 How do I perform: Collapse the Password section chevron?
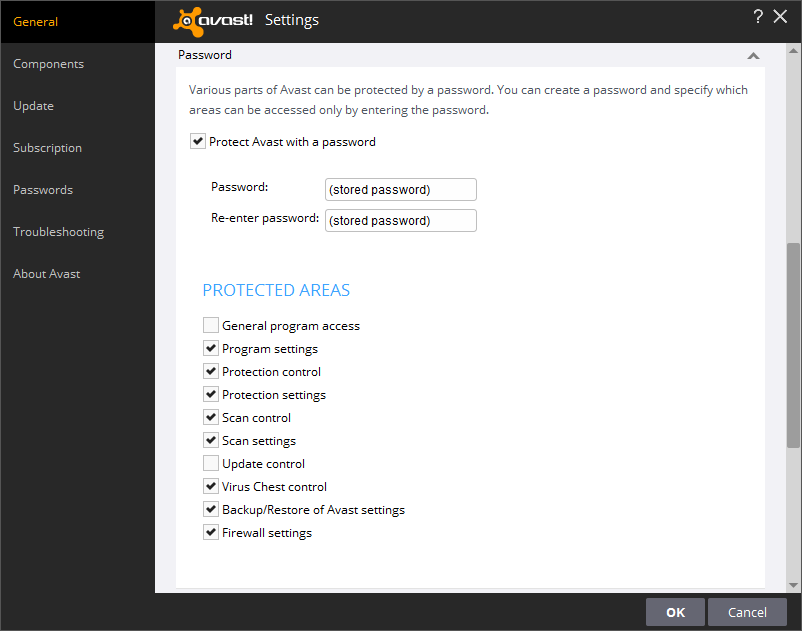[753, 56]
